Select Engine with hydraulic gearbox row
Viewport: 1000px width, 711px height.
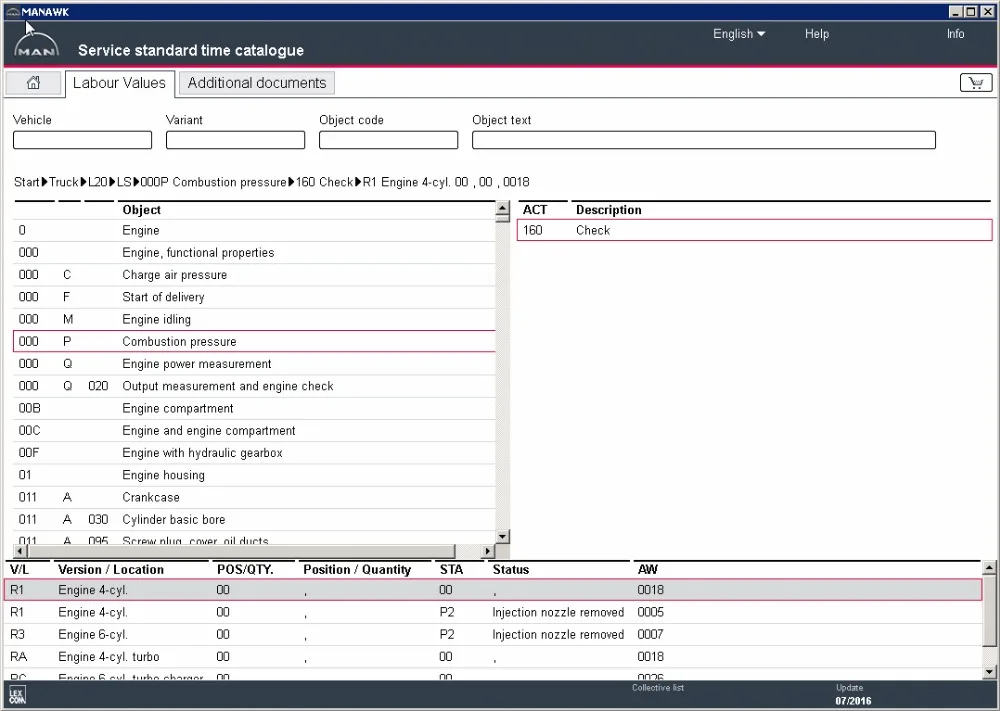coord(254,453)
